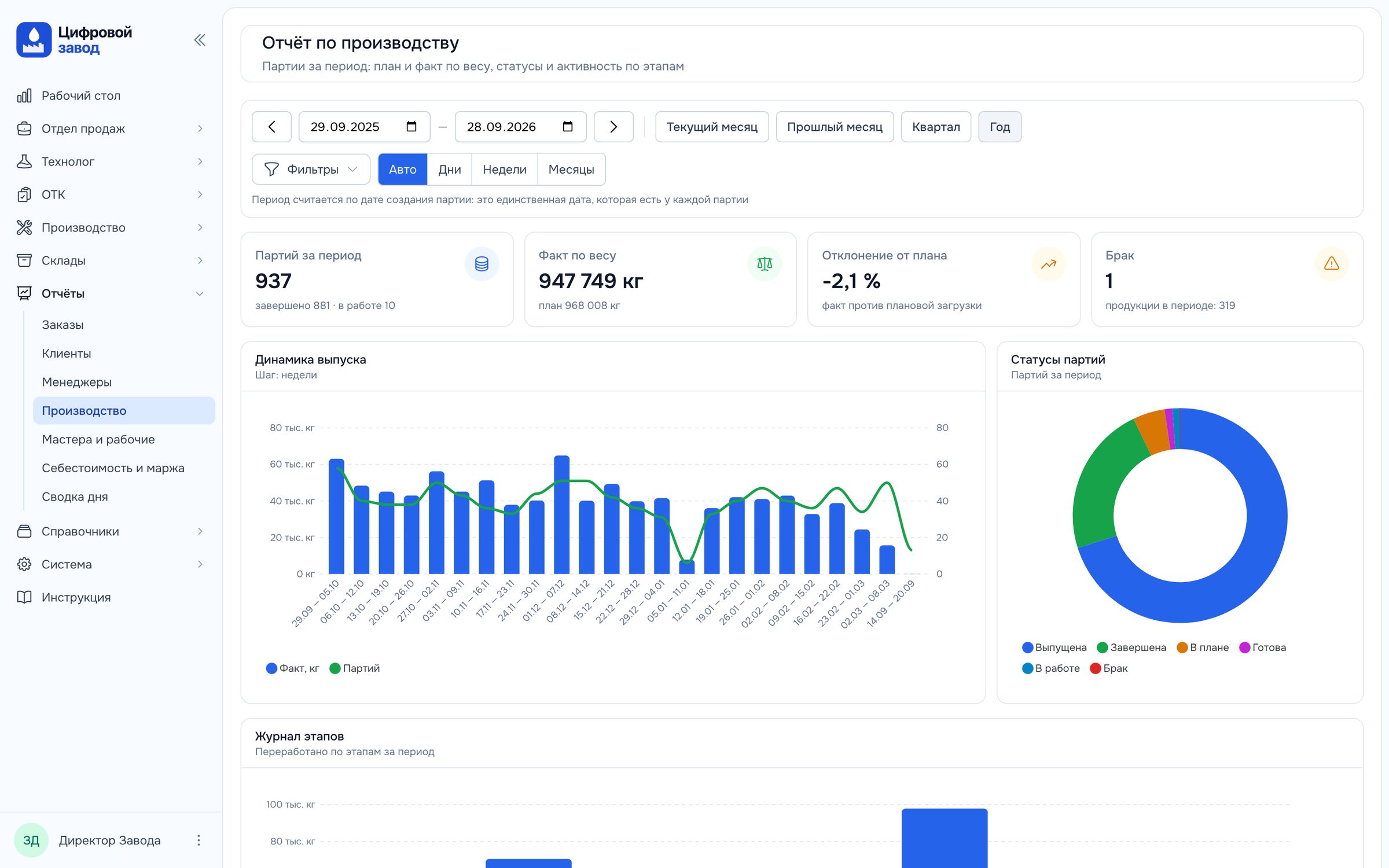
Task: Click the Производство tools icon in sidebar
Action: click(24, 227)
